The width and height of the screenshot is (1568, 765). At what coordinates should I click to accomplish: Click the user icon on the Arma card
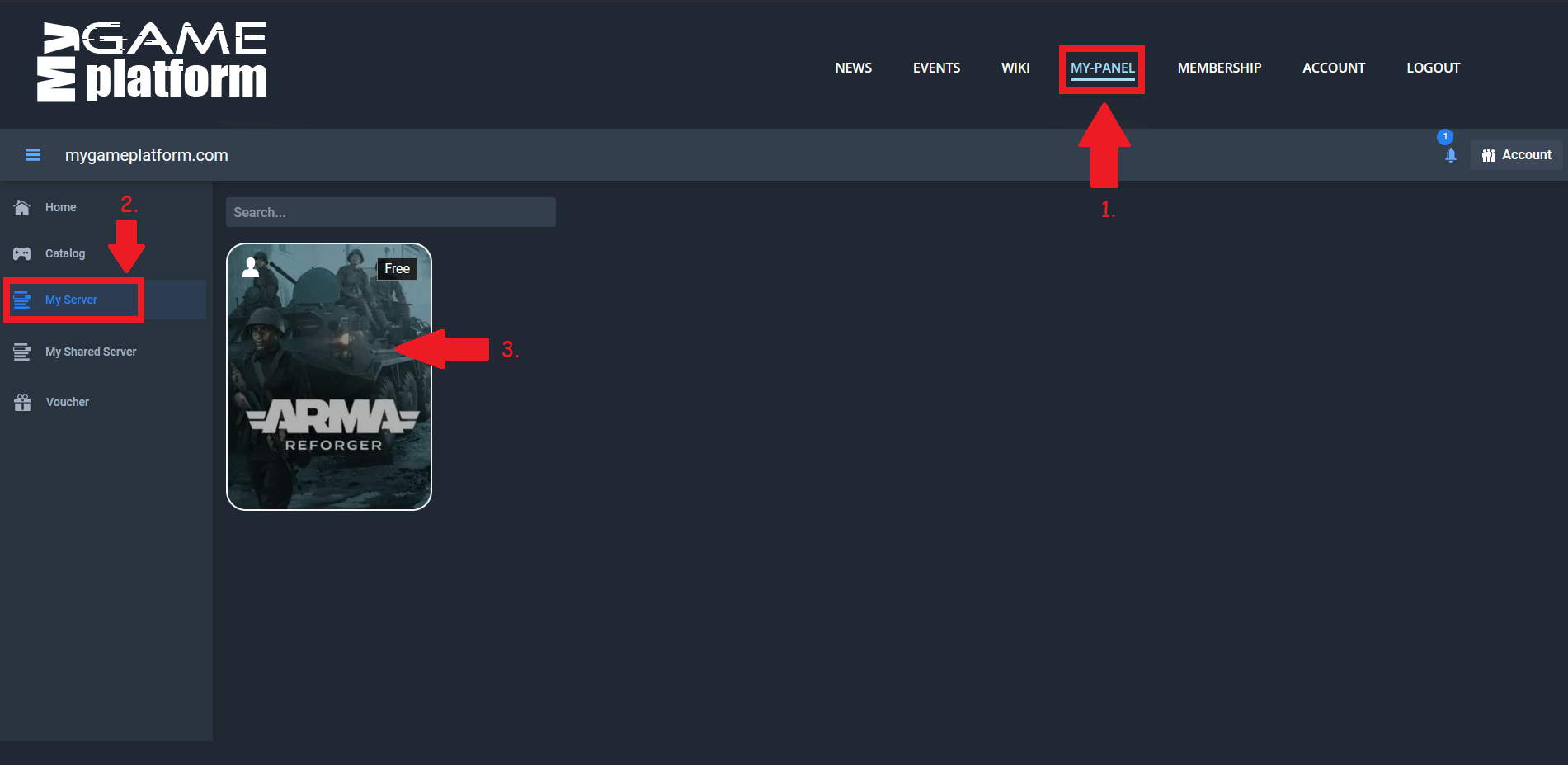[251, 267]
